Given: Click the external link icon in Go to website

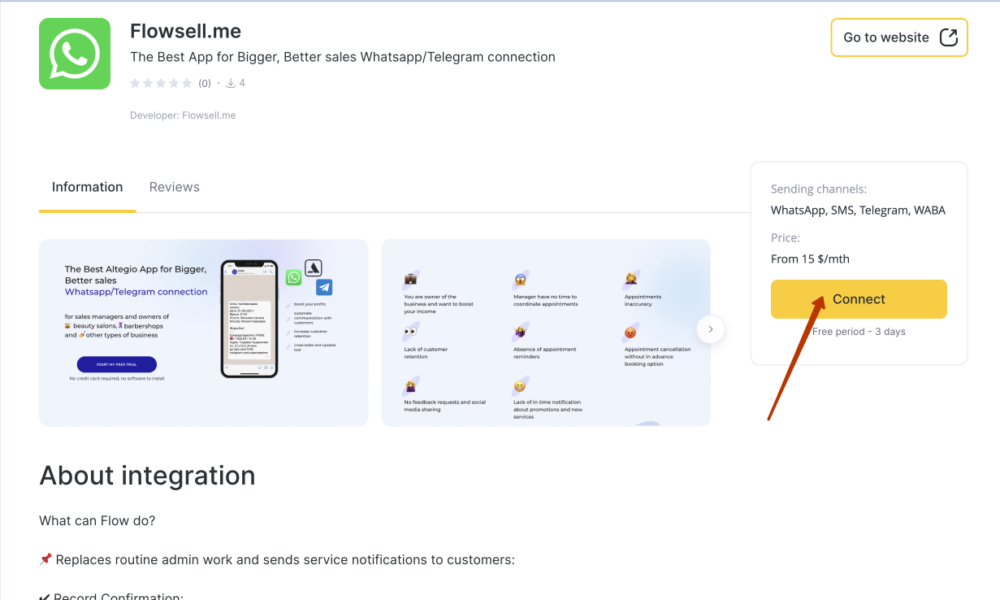Looking at the screenshot, I should (x=948, y=38).
